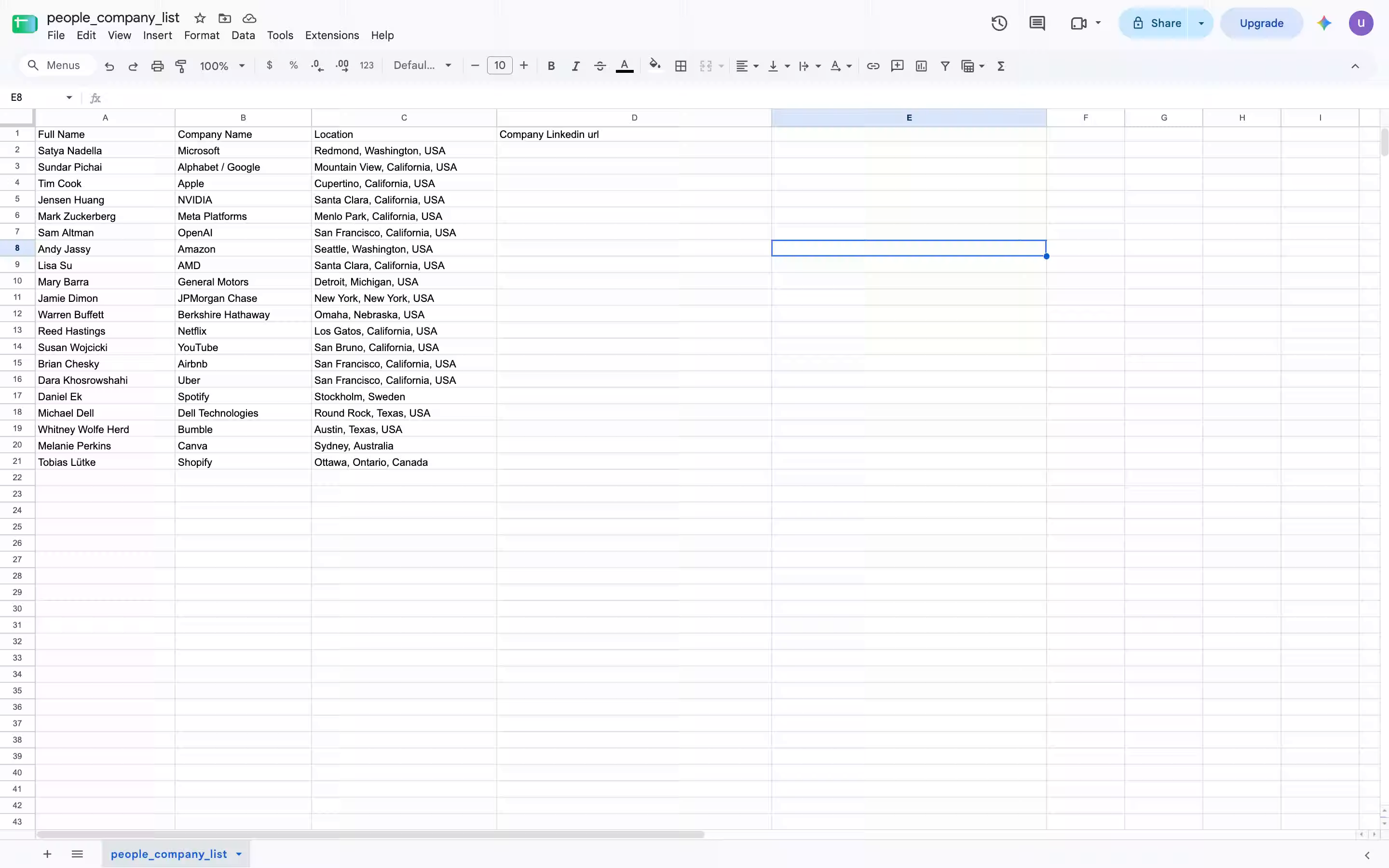Open Gemini sparkle icon
The height and width of the screenshot is (868, 1389).
[x=1324, y=24]
